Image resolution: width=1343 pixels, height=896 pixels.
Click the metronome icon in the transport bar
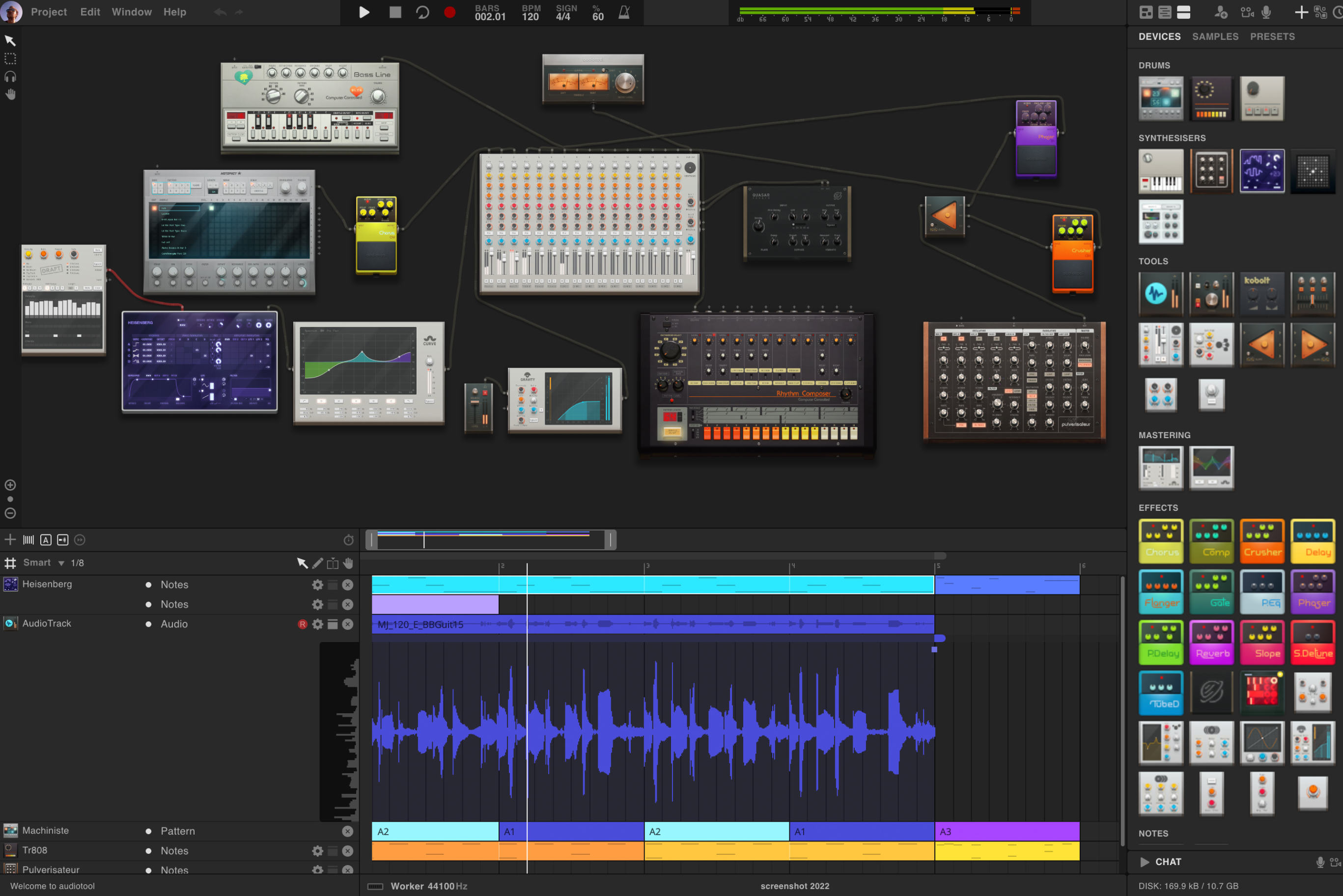point(623,12)
